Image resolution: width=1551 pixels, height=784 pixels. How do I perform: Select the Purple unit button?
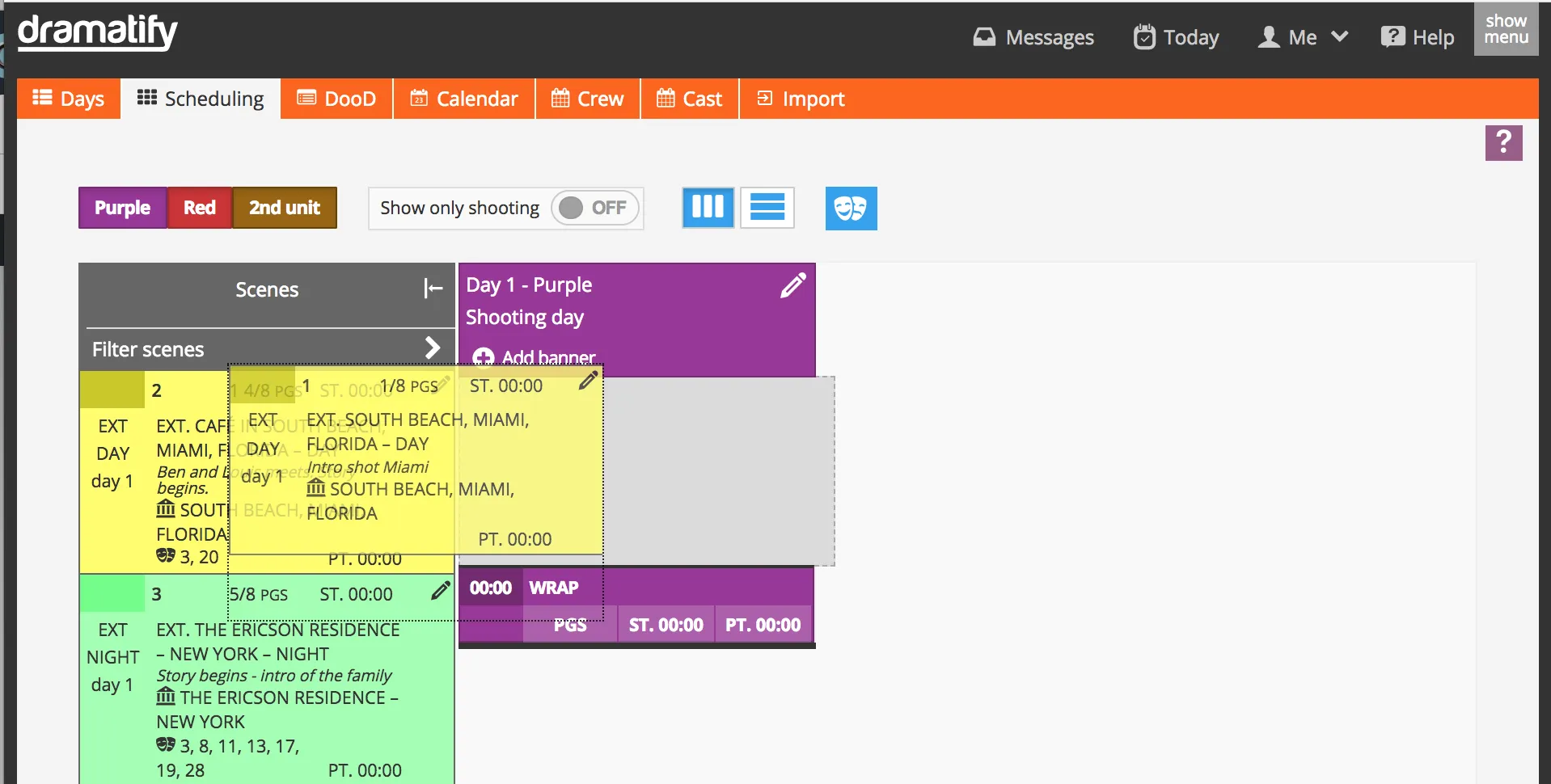point(123,208)
